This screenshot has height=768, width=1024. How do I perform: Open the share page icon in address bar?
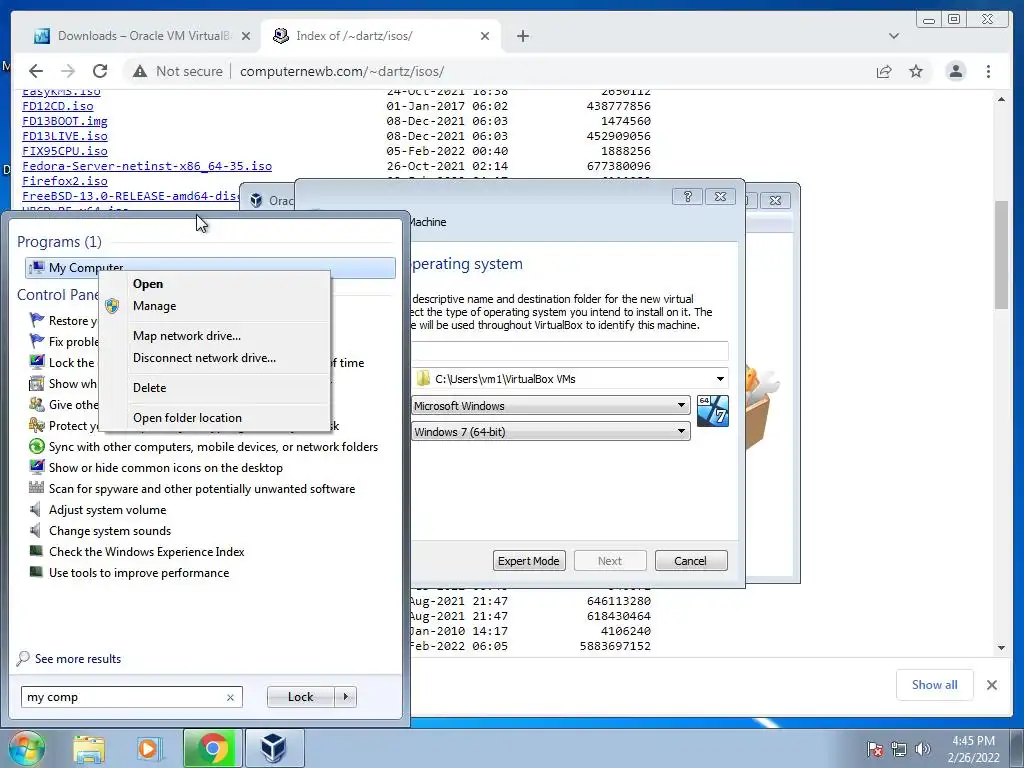(884, 71)
